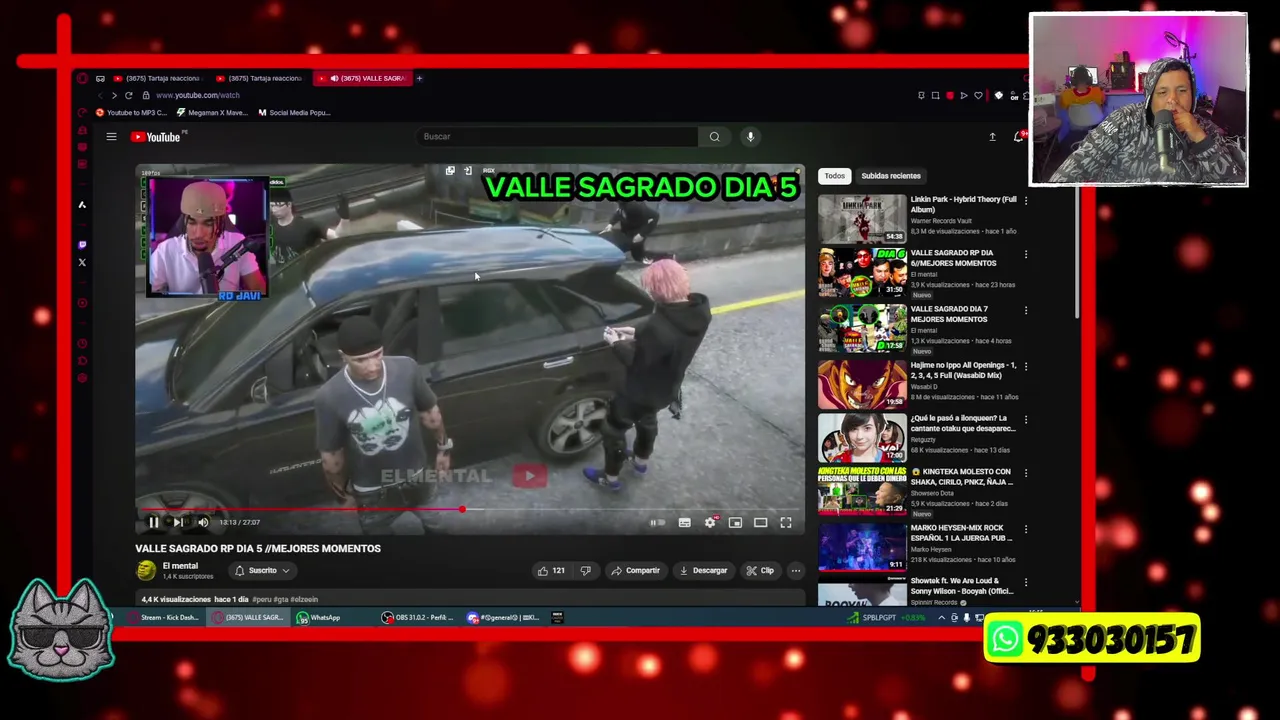Go to YouTube home via the logo

(157, 137)
